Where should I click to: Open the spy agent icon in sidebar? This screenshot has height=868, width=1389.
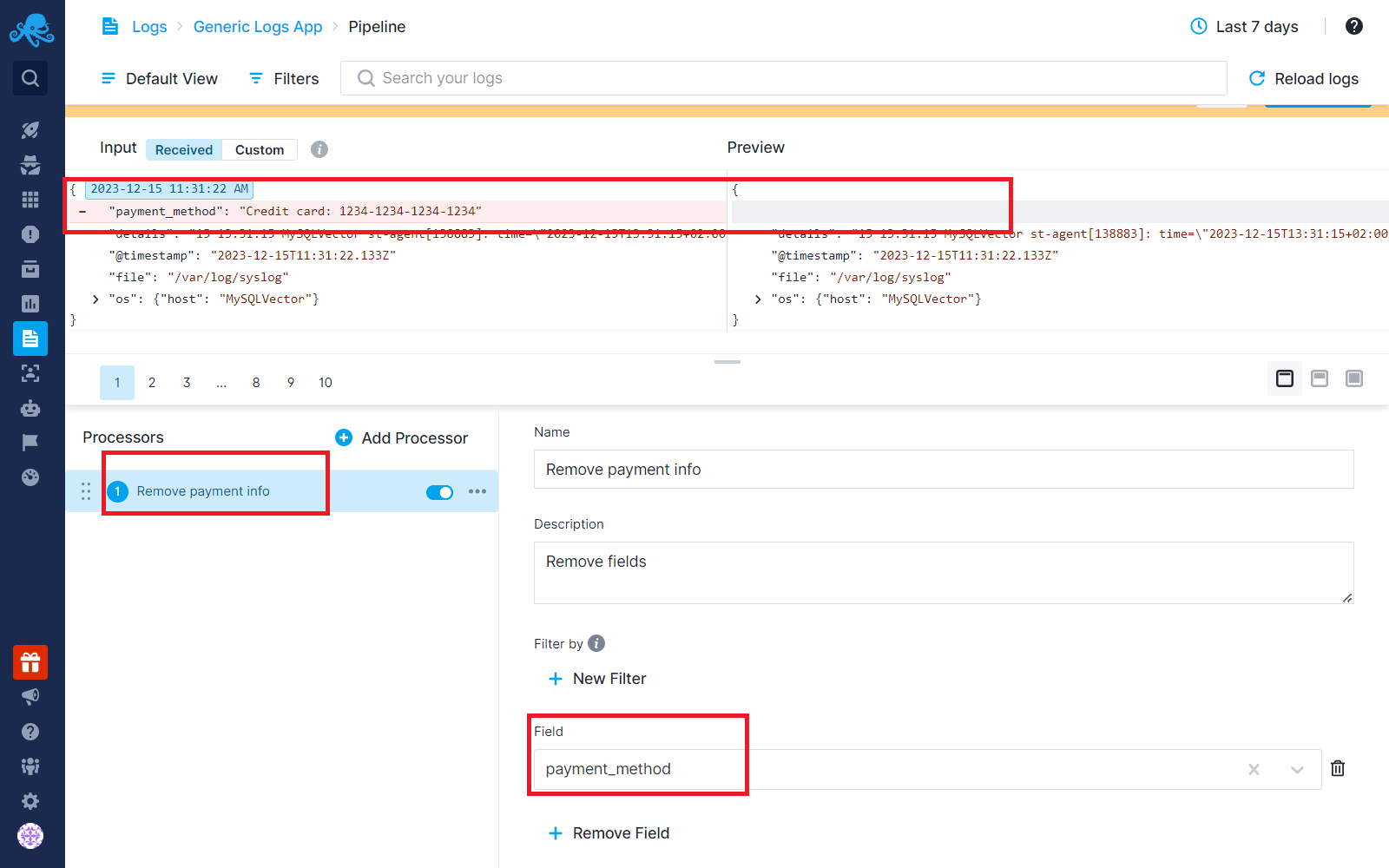pyautogui.click(x=30, y=165)
